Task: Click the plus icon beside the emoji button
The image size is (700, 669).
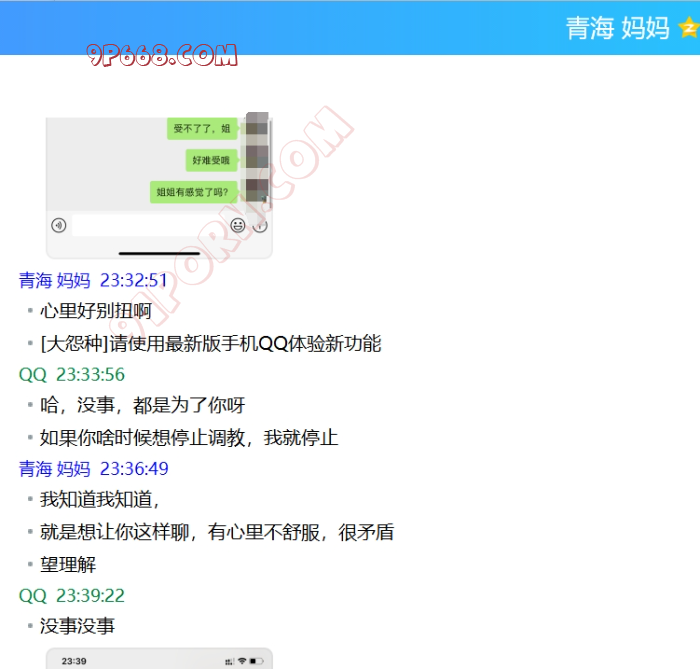Action: (x=260, y=225)
